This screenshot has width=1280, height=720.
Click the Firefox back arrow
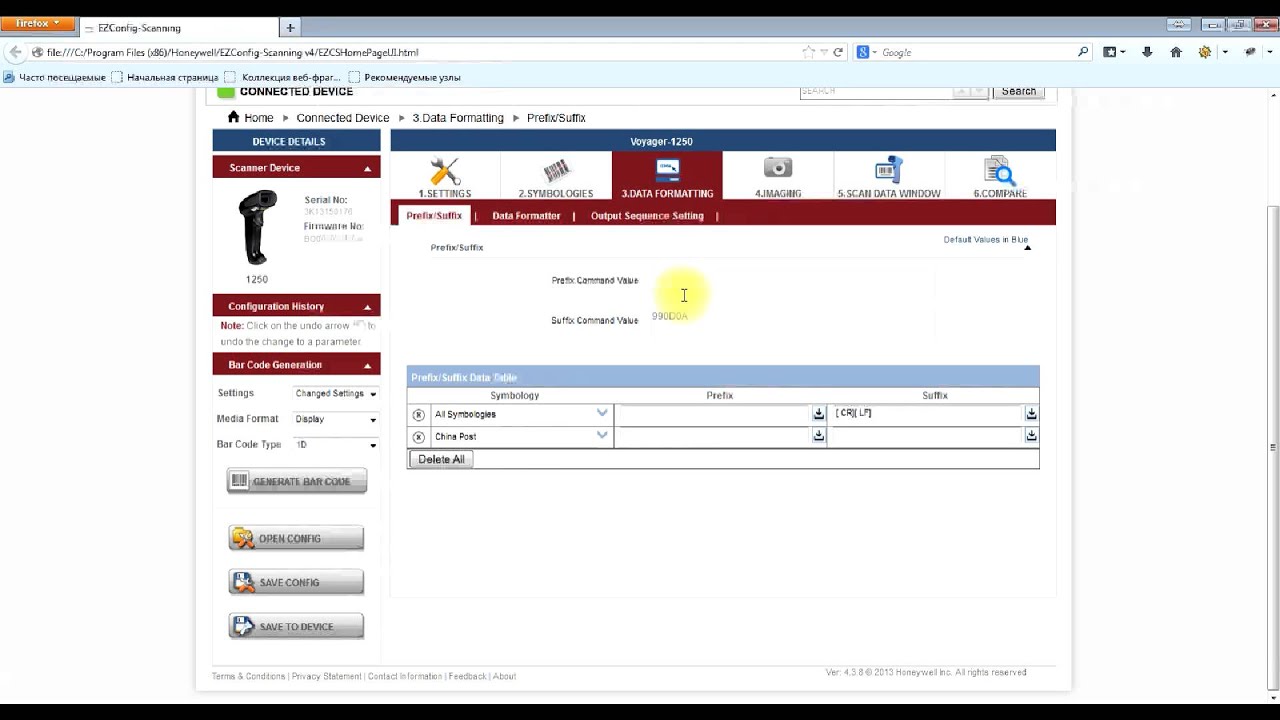point(15,52)
